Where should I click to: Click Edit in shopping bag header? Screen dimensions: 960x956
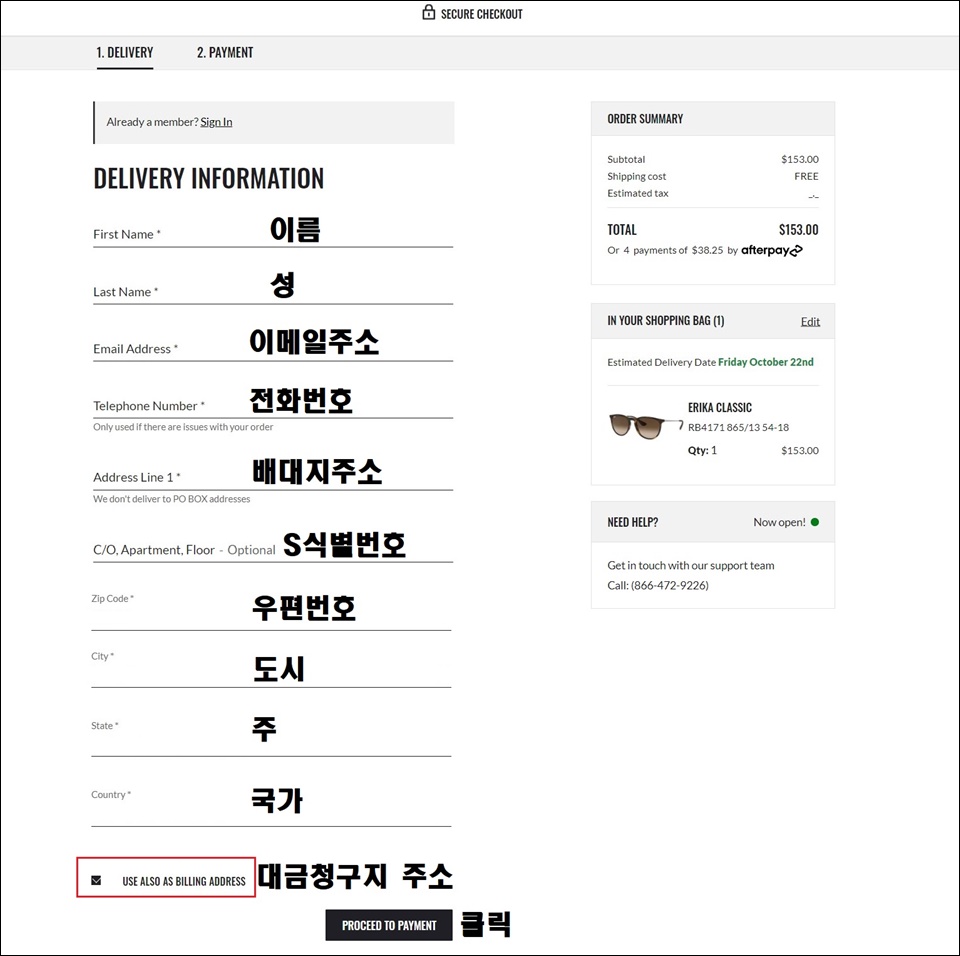tap(810, 322)
